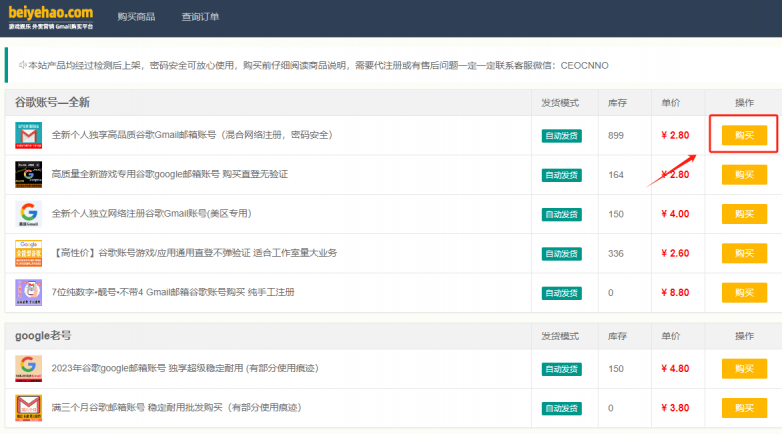Image resolution: width=782 pixels, height=434 pixels.
Task: Click the beiyehao.com site logo
Action: (51, 17)
